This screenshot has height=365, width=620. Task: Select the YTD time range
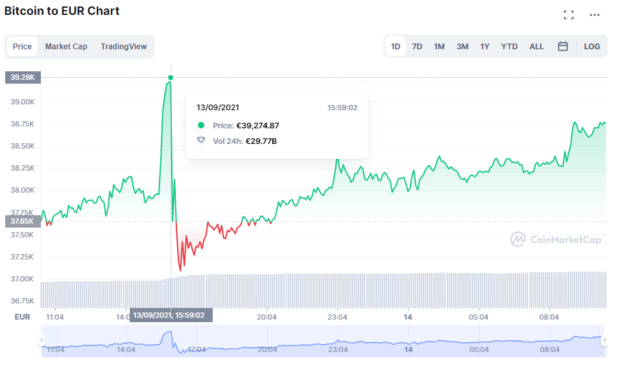(509, 46)
